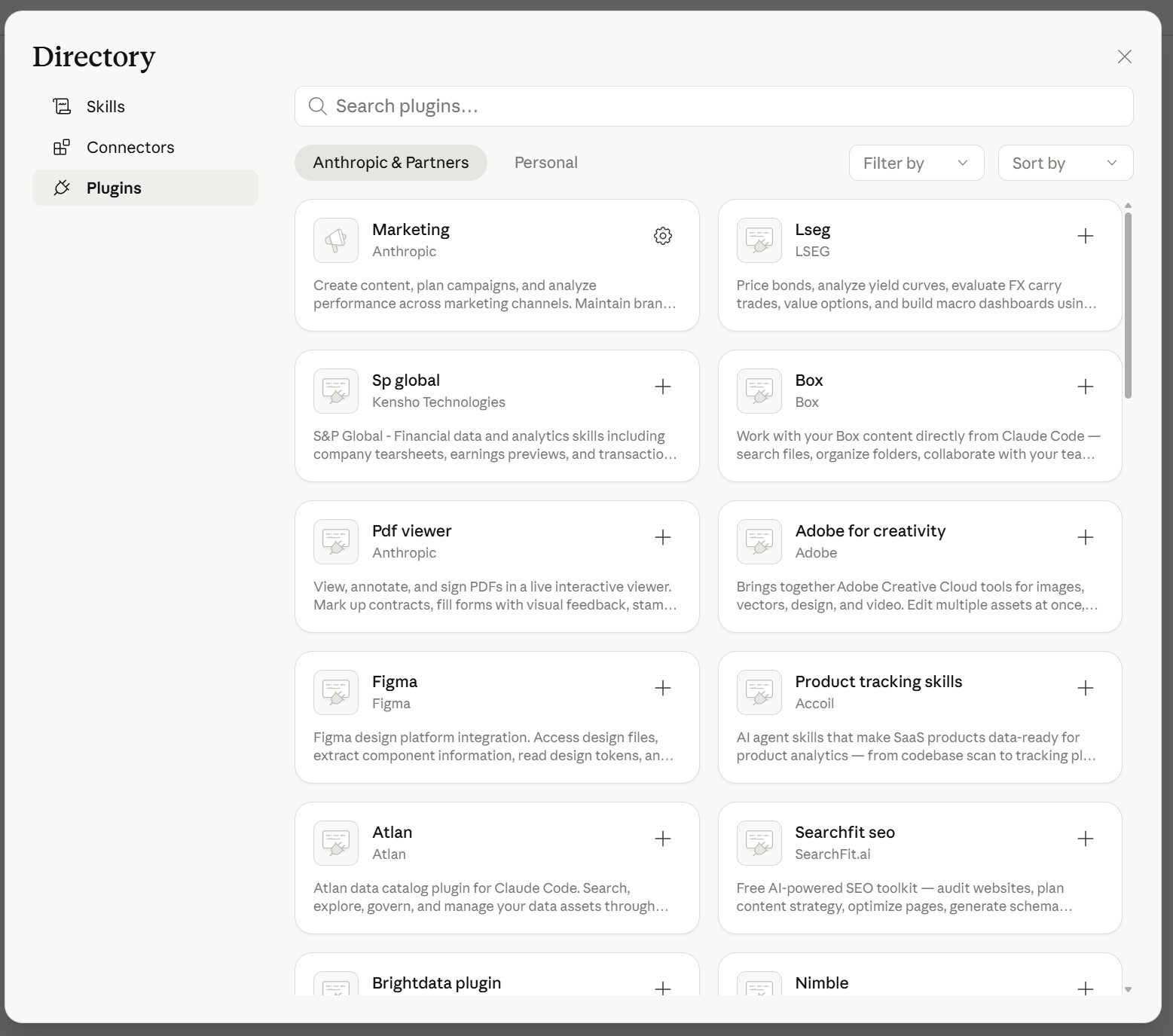Open the Sp global plugin title
1173x1036 pixels.
coord(406,380)
